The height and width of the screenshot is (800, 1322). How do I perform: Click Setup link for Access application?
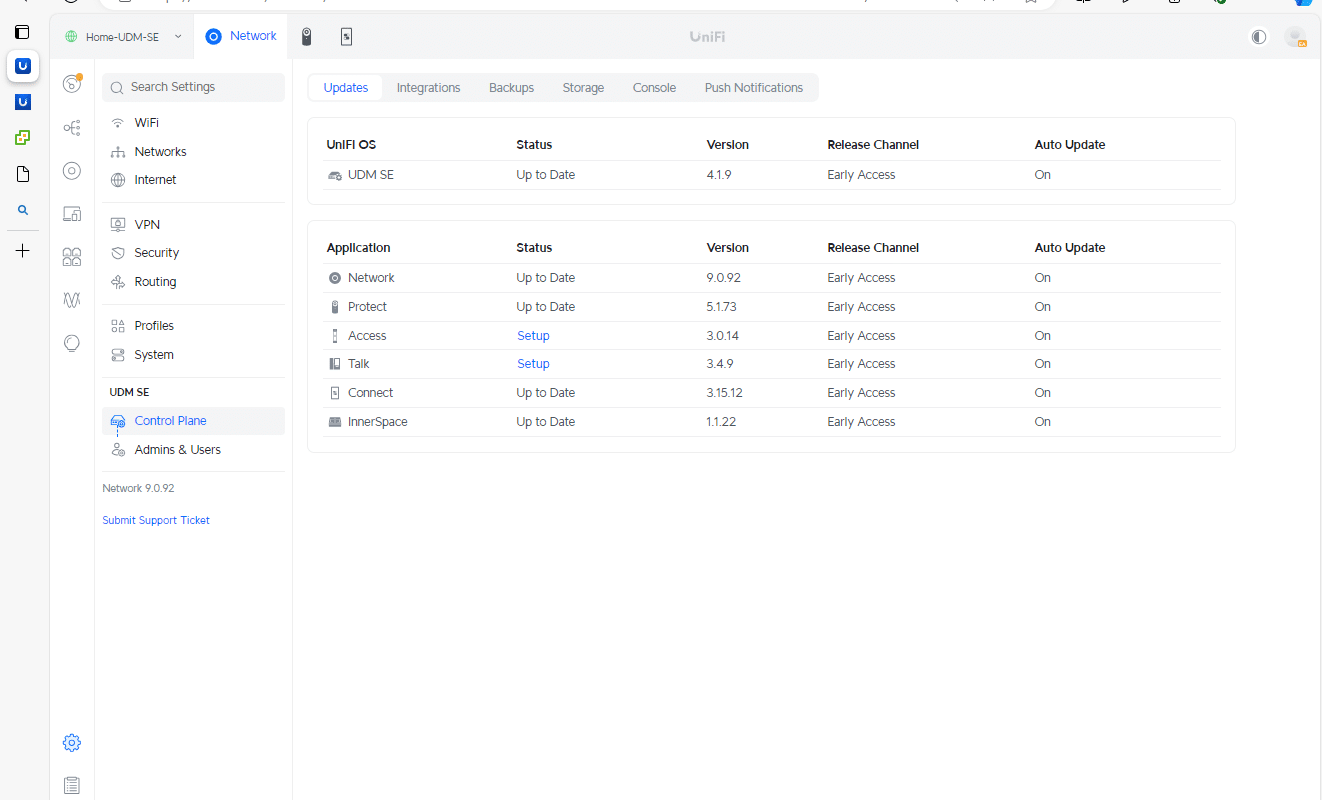[533, 336]
